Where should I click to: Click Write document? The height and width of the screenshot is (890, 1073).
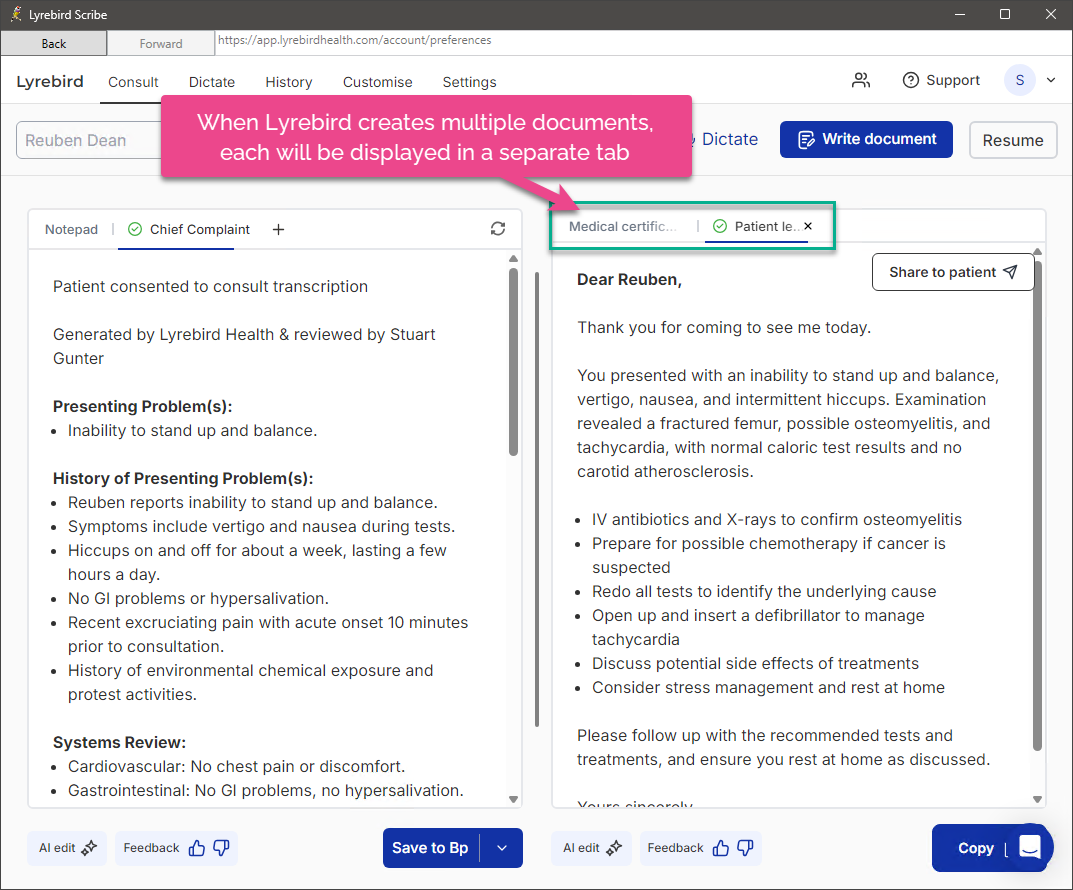point(866,140)
